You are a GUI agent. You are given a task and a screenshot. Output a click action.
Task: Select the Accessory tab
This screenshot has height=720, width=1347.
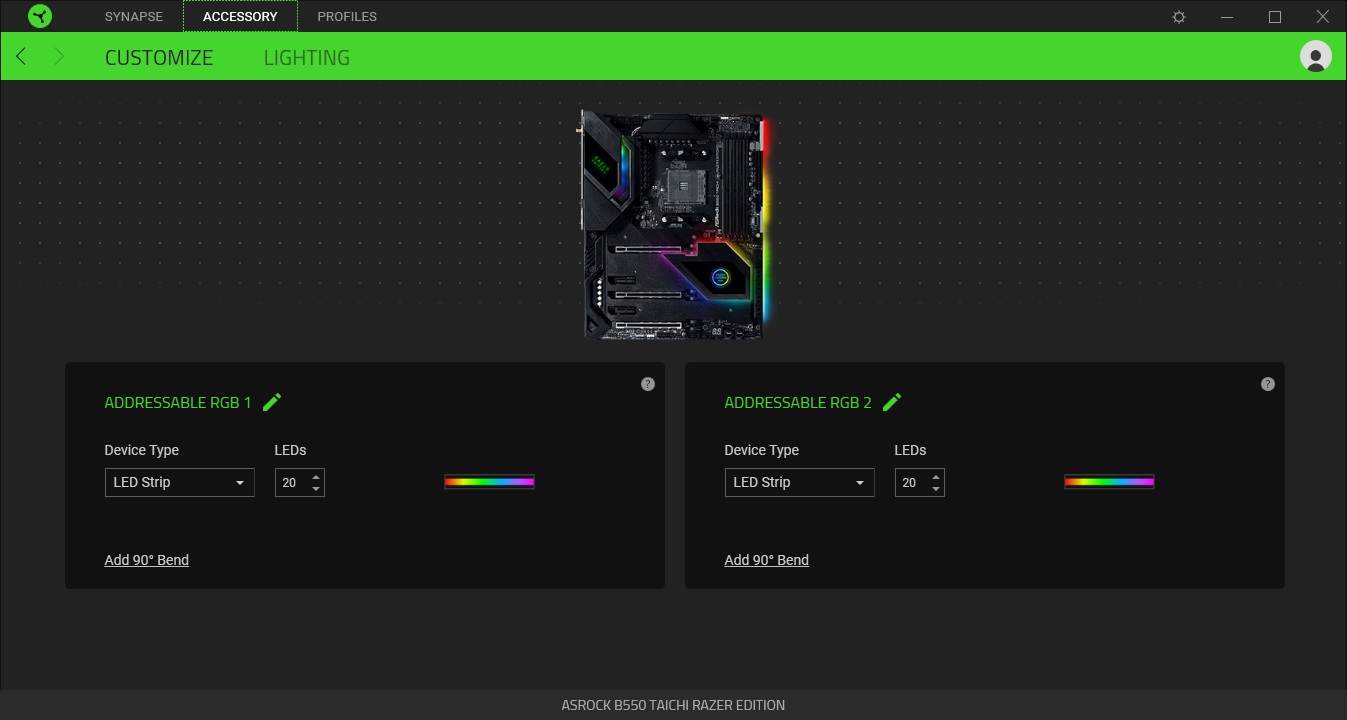240,17
